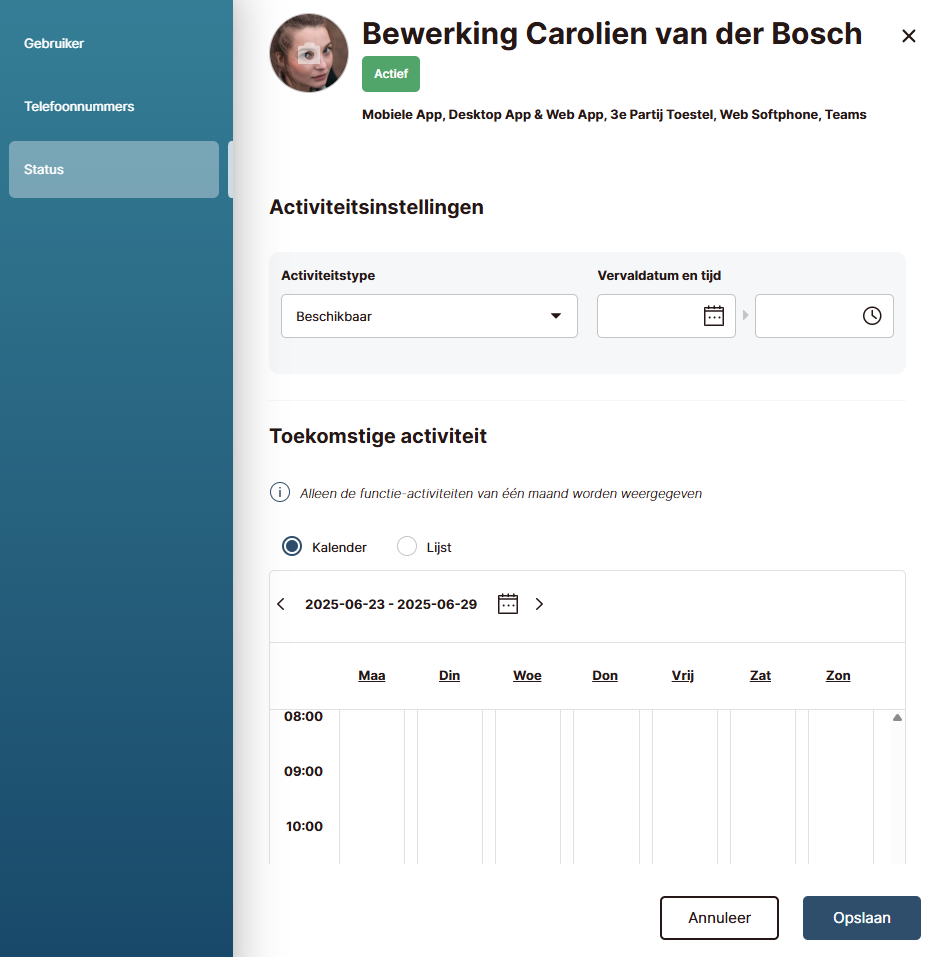Close the edit panel with the X icon
This screenshot has width=933, height=957.
pos(908,36)
